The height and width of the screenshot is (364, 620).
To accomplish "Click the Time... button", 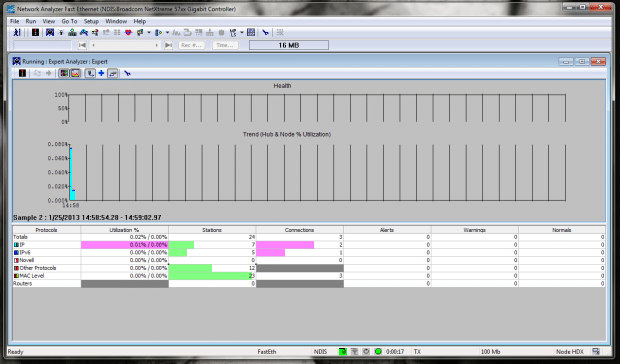I will pos(225,45).
